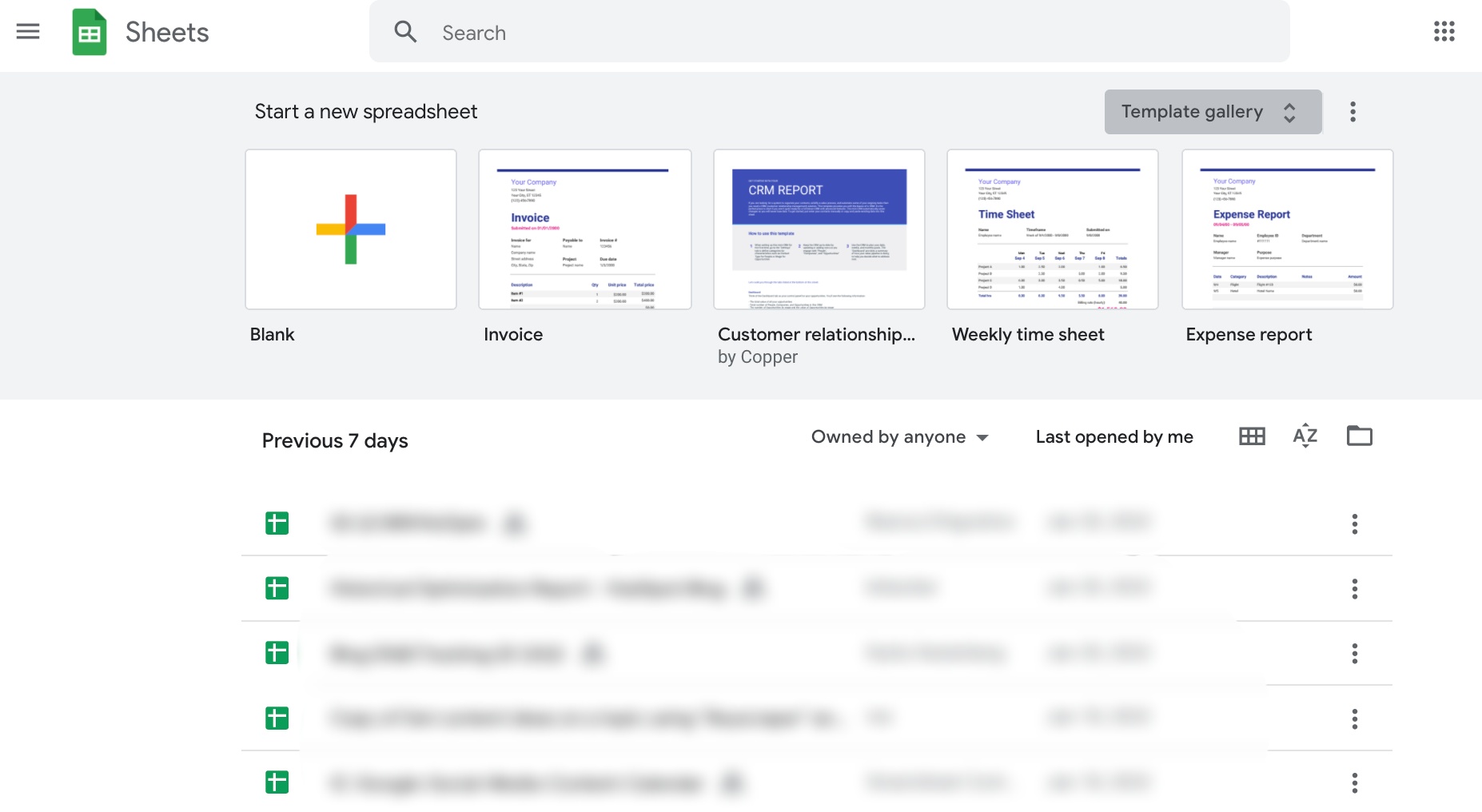Screen dimensions: 1482x812
Task: Click inside the Search field
Action: point(719,32)
